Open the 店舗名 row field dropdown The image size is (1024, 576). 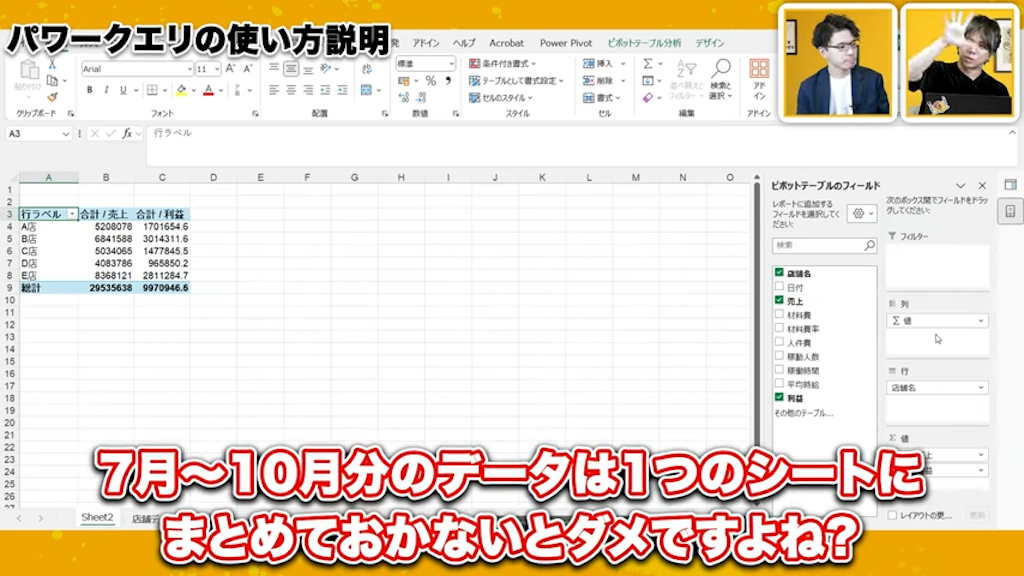coord(981,387)
